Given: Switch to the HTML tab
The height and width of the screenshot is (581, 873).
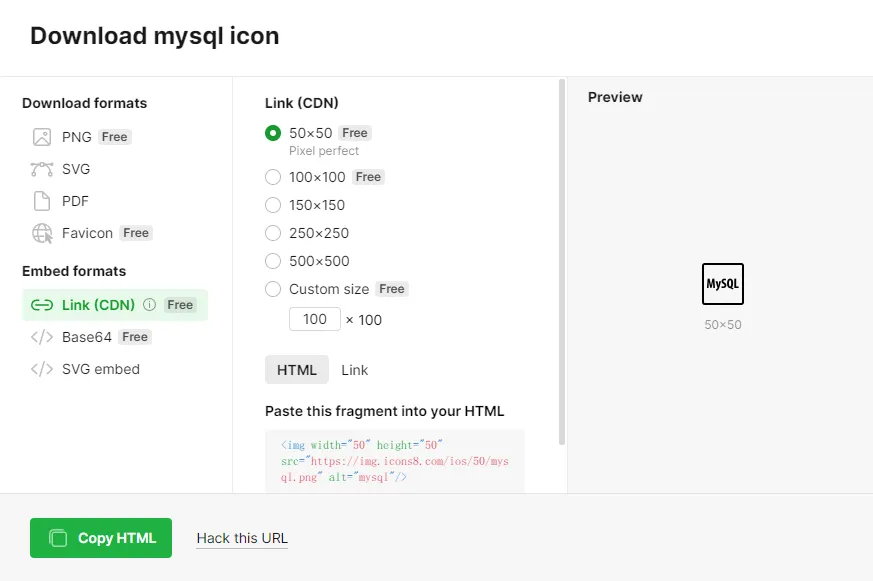Looking at the screenshot, I should [297, 370].
